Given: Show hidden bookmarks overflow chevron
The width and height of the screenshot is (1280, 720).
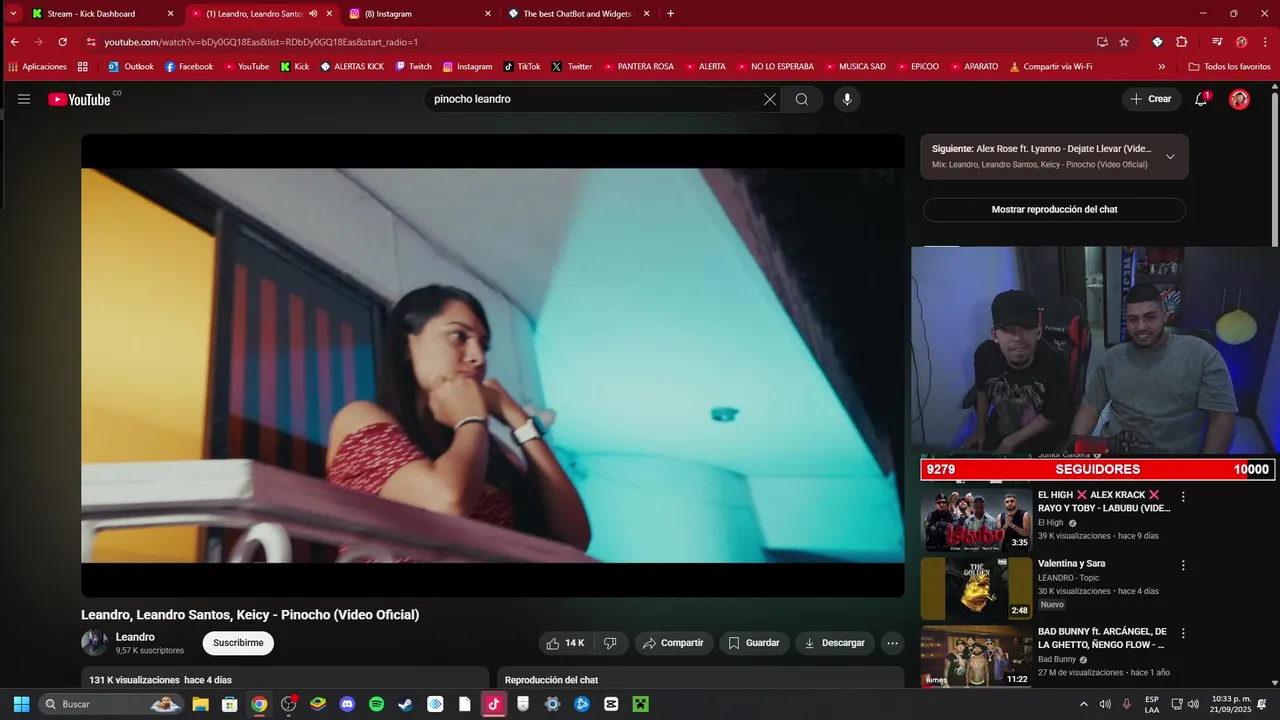Looking at the screenshot, I should [1161, 67].
